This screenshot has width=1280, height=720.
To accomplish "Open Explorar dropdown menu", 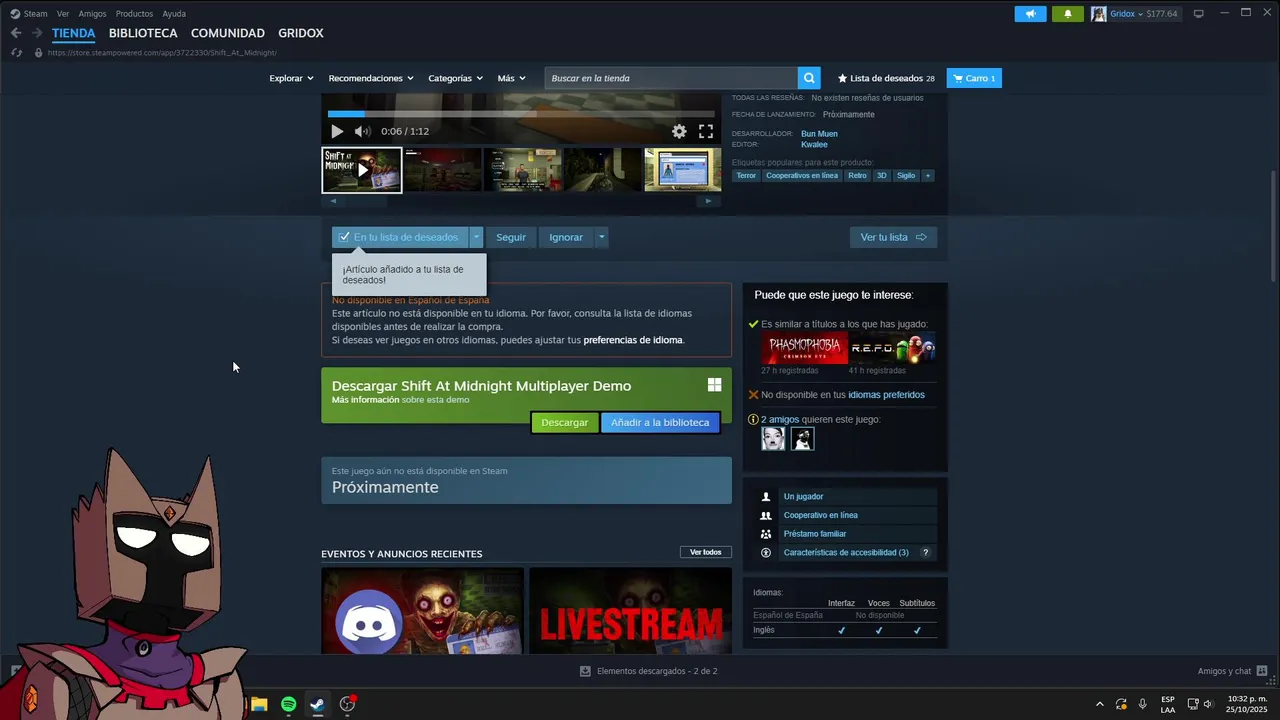I will pos(291,78).
